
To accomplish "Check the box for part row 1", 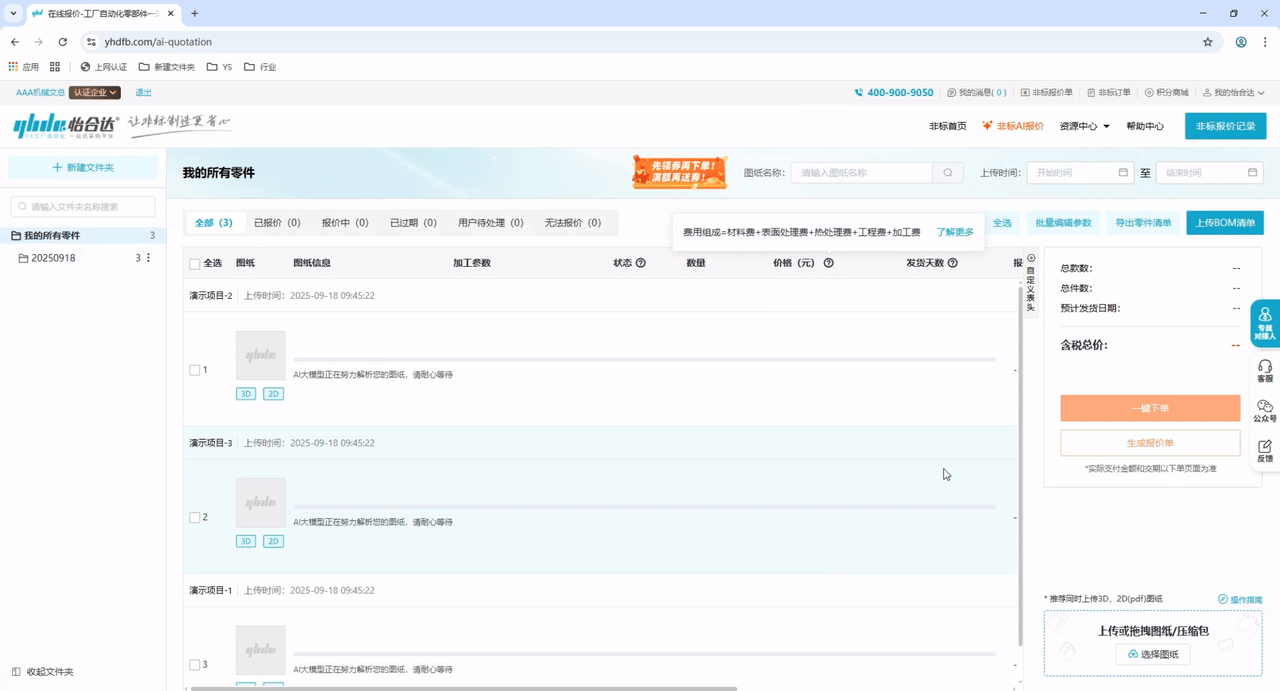I will point(195,370).
